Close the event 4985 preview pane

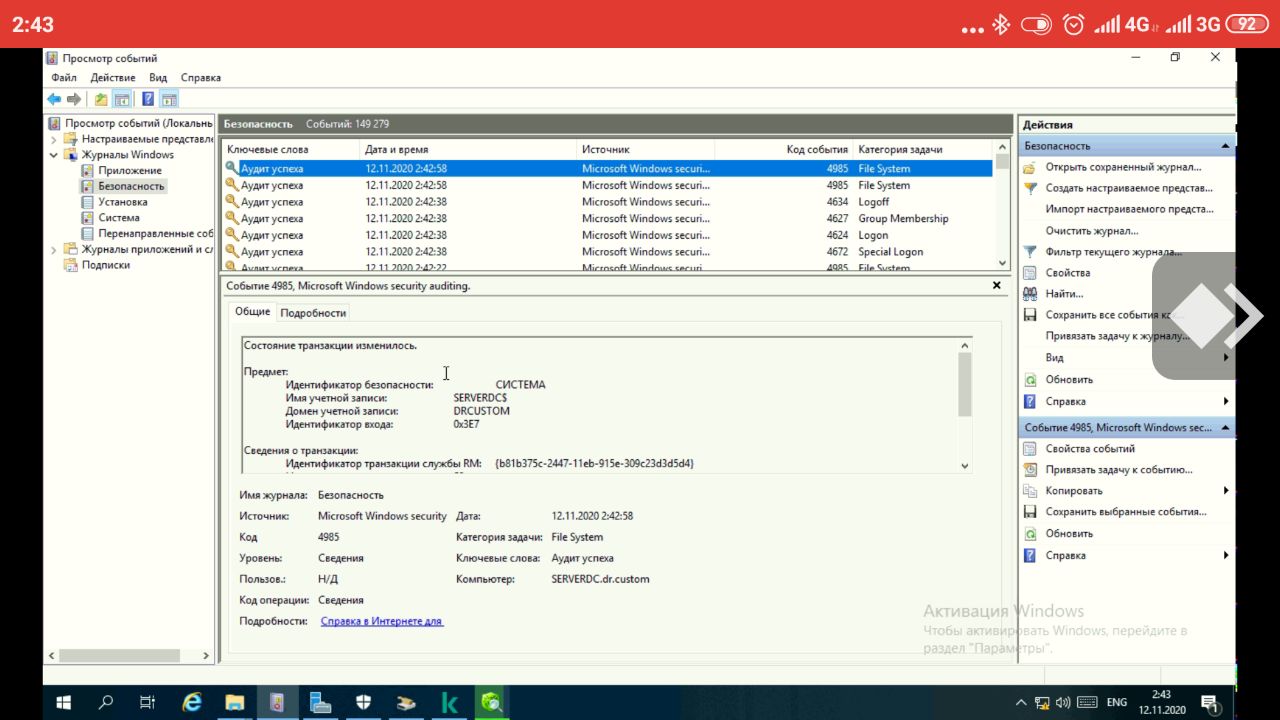996,285
